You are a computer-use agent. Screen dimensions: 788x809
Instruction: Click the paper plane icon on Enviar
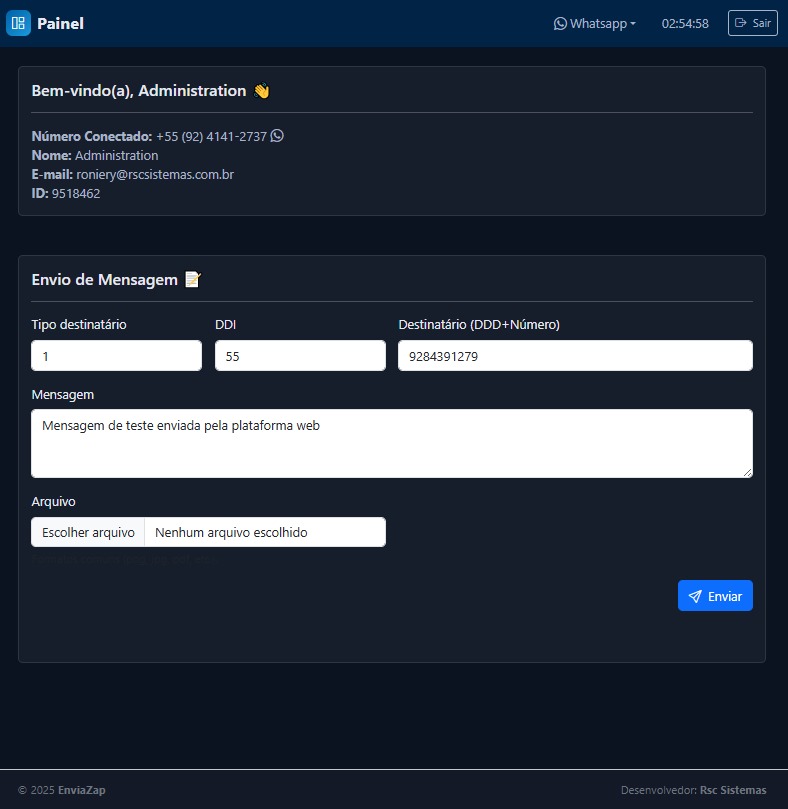[695, 596]
